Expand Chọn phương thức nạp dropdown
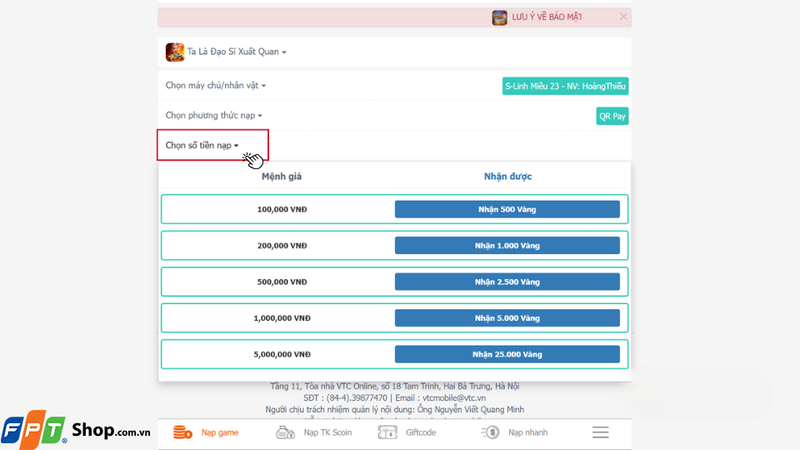Viewport: 800px width, 450px height. 214,115
